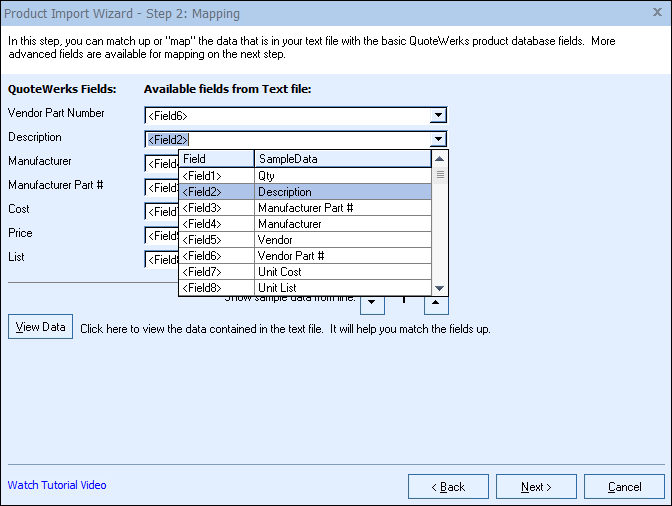Image resolution: width=672 pixels, height=506 pixels.
Task: Pick Field3 Manufacturer Part # entry
Action: coord(305,208)
